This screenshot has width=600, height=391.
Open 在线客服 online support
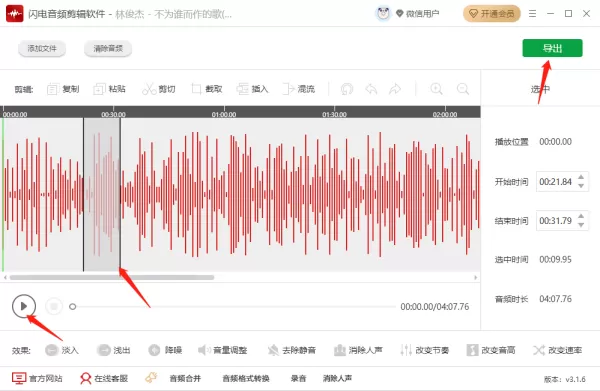[x=104, y=378]
